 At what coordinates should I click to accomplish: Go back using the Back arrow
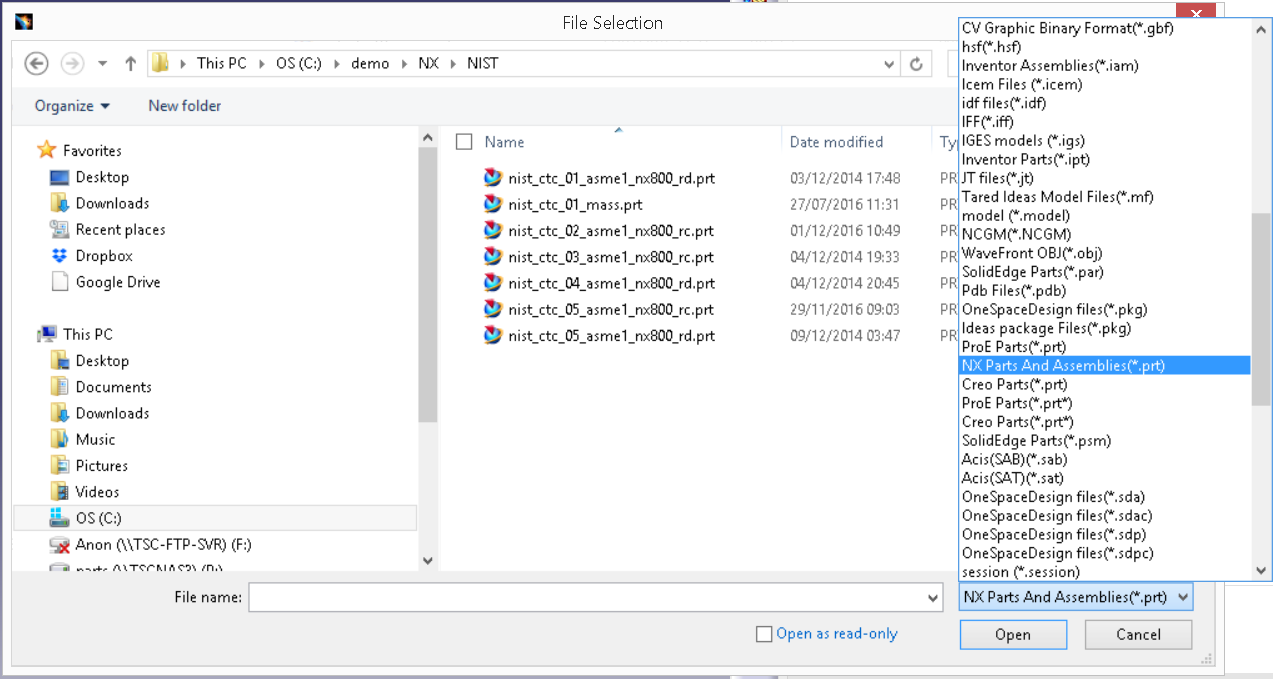(36, 63)
